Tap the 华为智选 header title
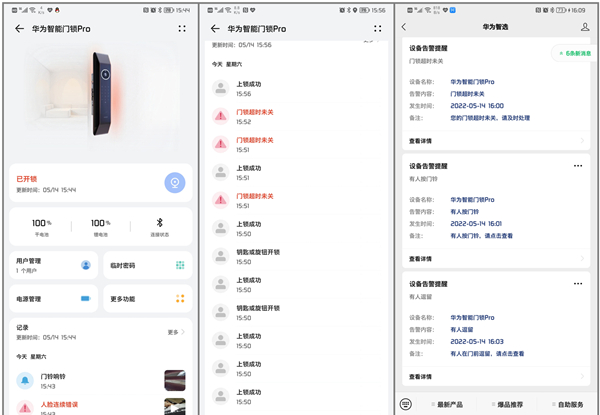The width and height of the screenshot is (600, 415). point(495,27)
